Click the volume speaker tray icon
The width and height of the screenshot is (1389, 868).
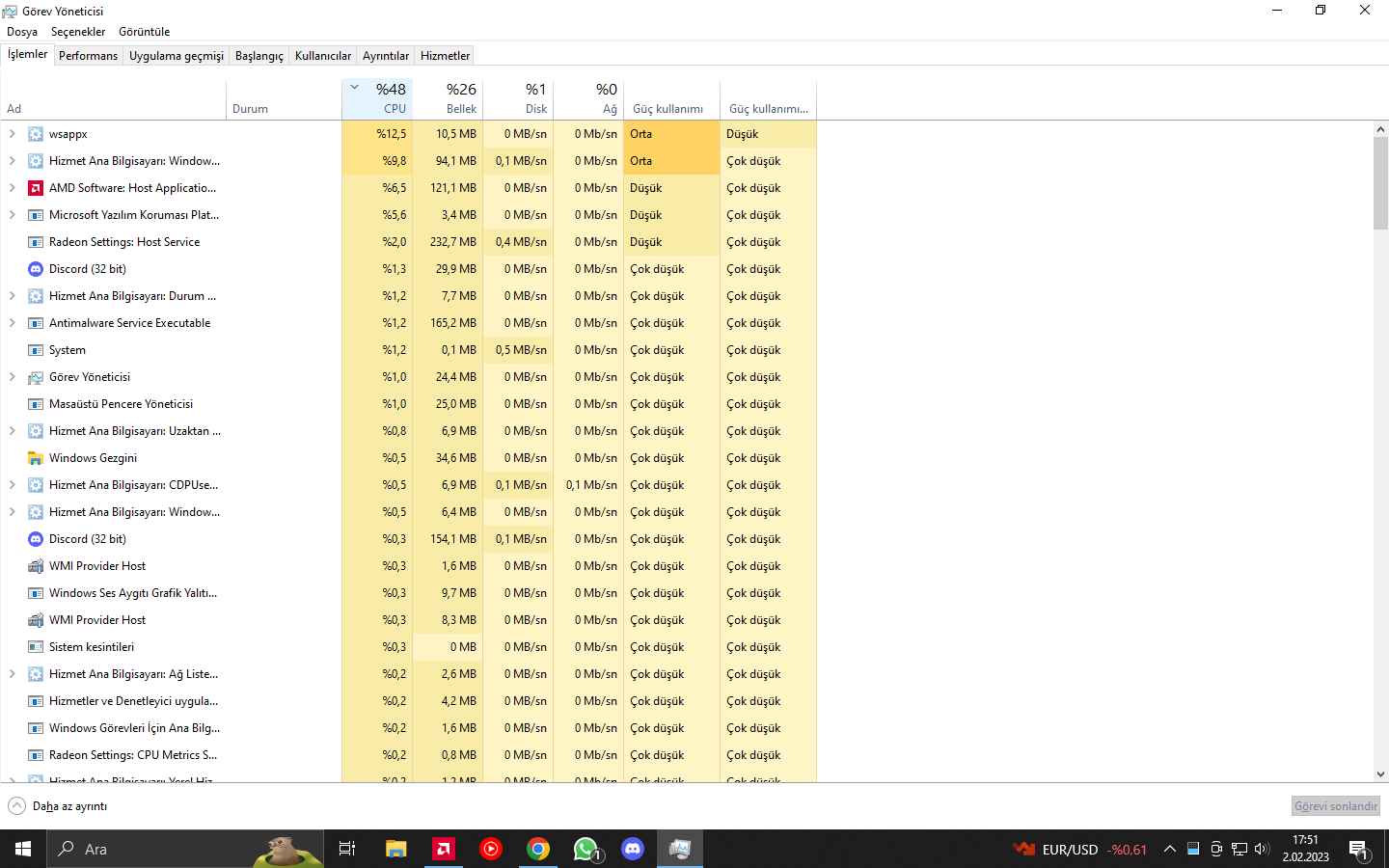tap(1262, 849)
